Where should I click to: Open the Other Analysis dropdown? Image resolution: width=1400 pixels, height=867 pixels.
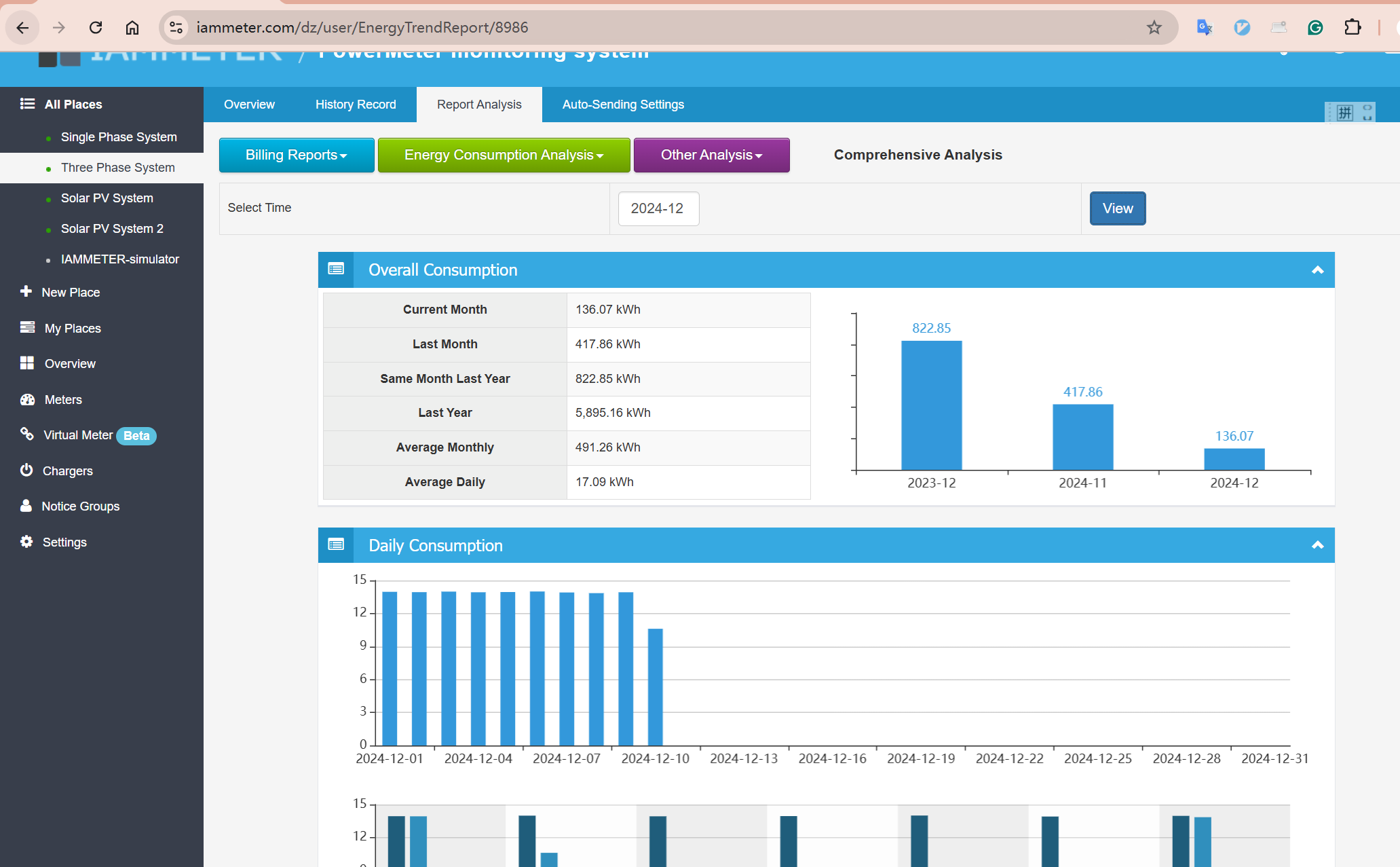[711, 155]
